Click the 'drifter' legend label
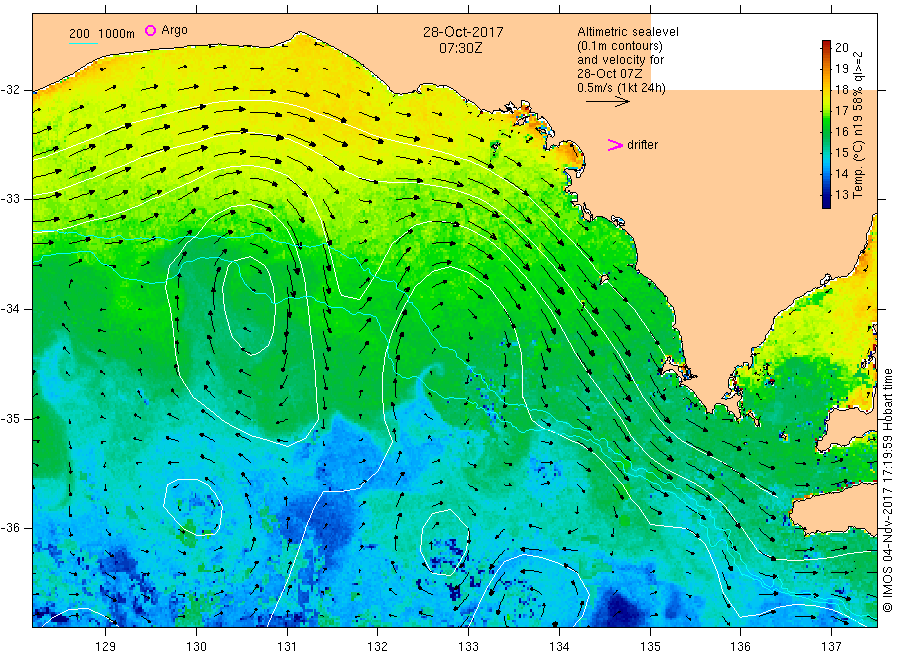 pyautogui.click(x=642, y=145)
